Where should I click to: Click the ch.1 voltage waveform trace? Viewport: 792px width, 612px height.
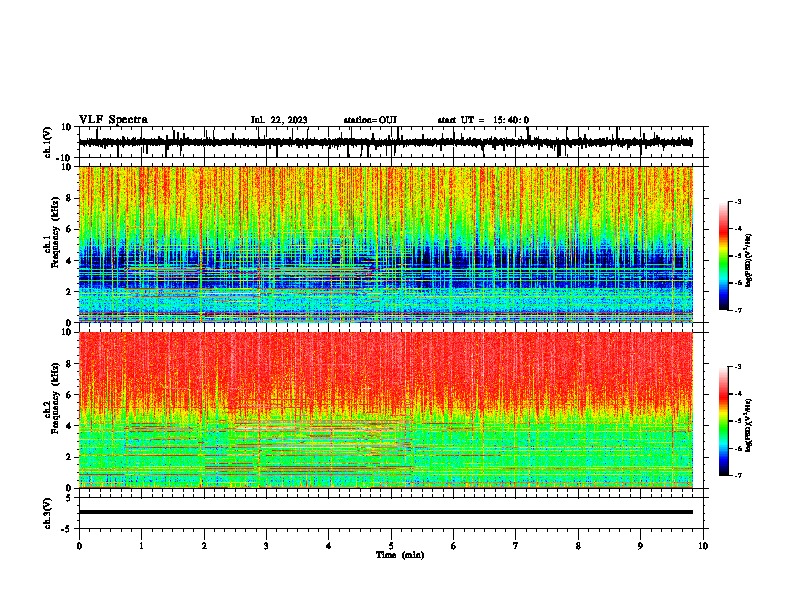[x=385, y=142]
